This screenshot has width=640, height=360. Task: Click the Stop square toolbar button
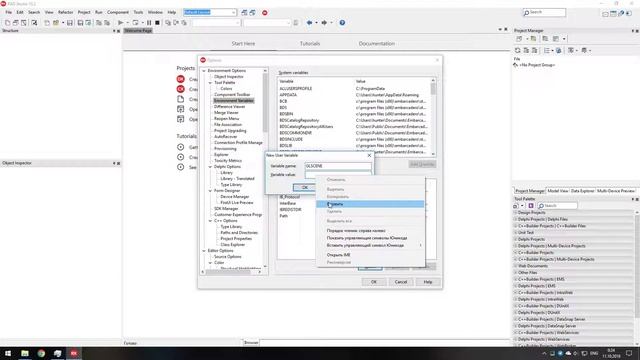tap(157, 23)
